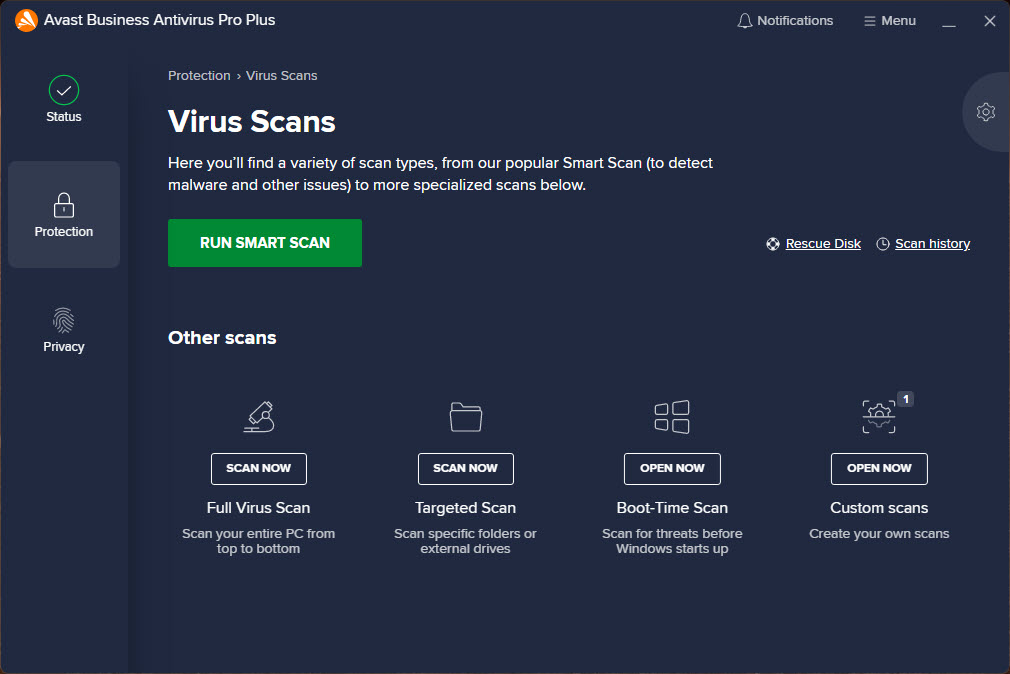Click the Targeted Scan folder icon
The height and width of the screenshot is (674, 1010).
[466, 416]
